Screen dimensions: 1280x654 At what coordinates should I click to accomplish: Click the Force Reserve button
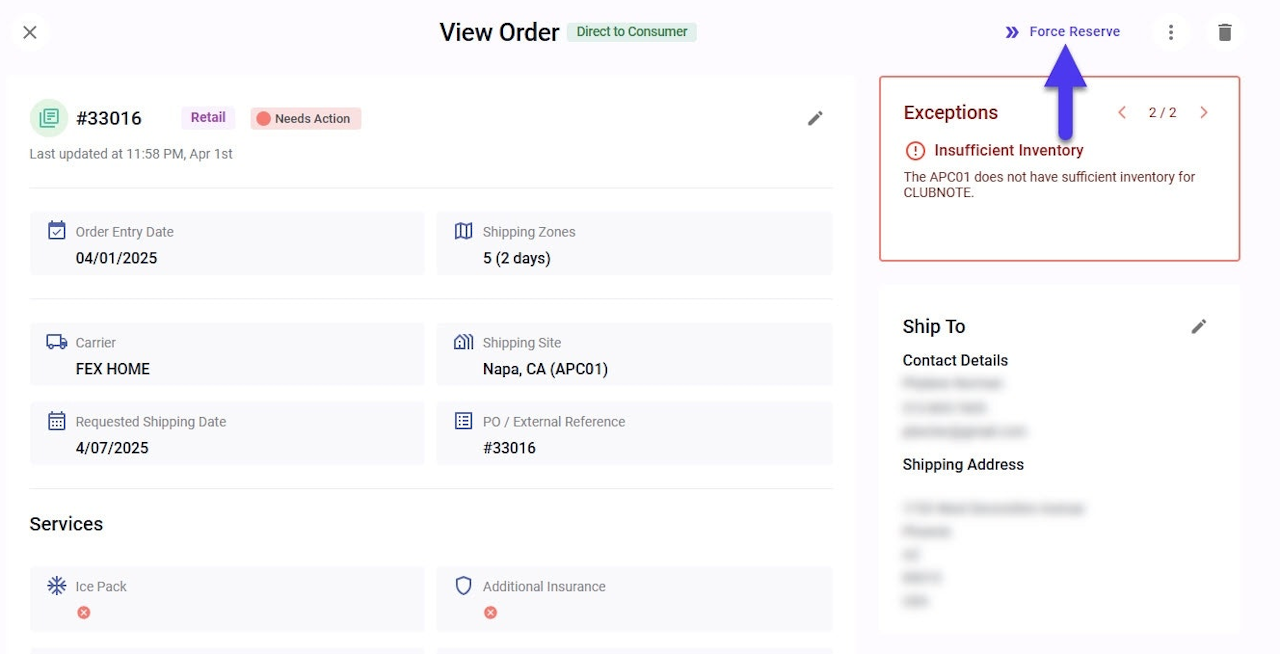[1063, 32]
